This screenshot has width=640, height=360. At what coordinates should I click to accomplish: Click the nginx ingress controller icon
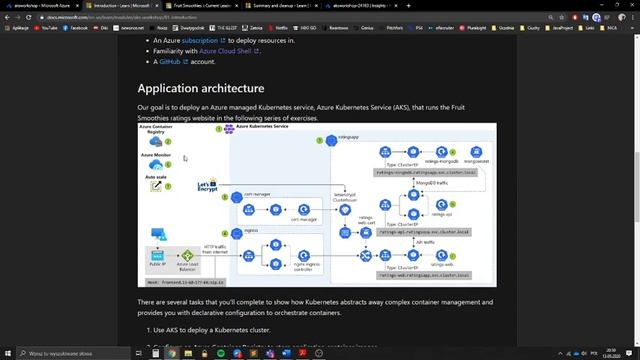click(303, 256)
